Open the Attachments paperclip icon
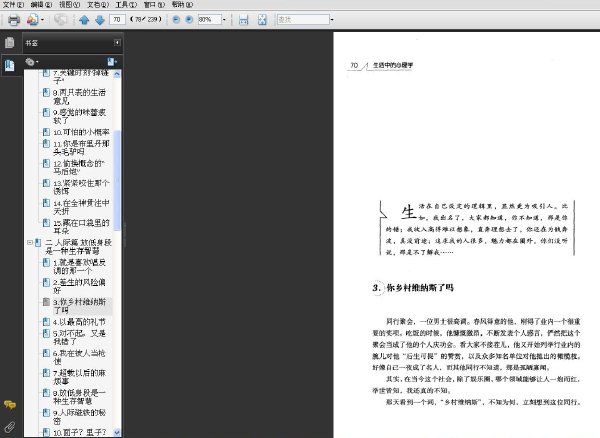Viewport: 600px width, 438px height. pyautogui.click(x=10, y=427)
